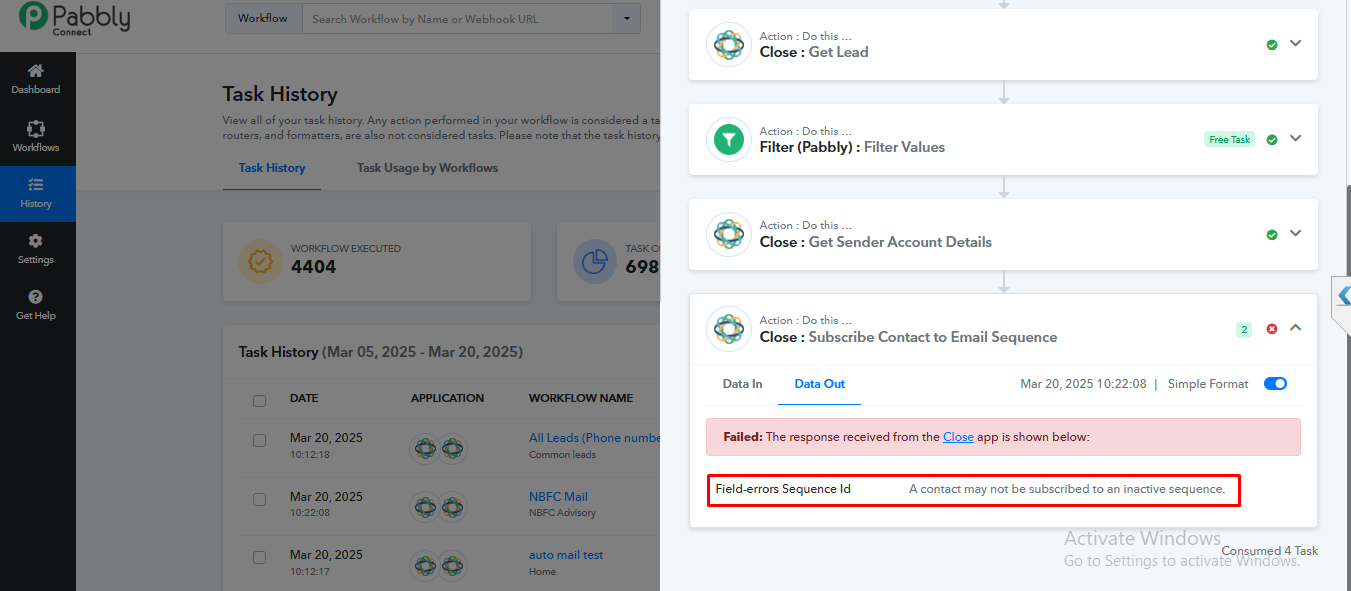Screen dimensions: 1351x591
Task: Click the green number 2 badge
Action: (1244, 329)
